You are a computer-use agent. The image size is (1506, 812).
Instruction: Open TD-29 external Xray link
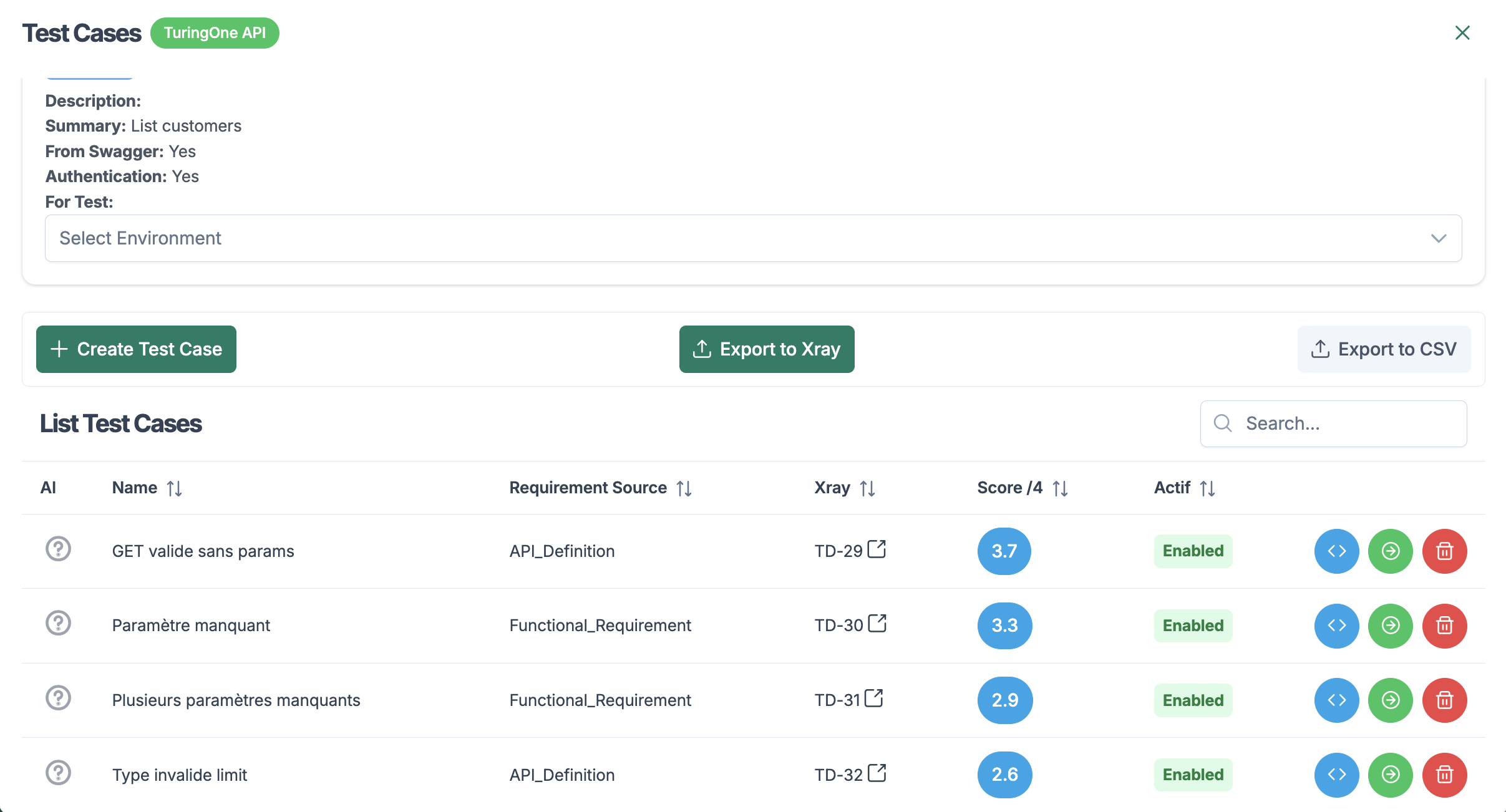(877, 549)
